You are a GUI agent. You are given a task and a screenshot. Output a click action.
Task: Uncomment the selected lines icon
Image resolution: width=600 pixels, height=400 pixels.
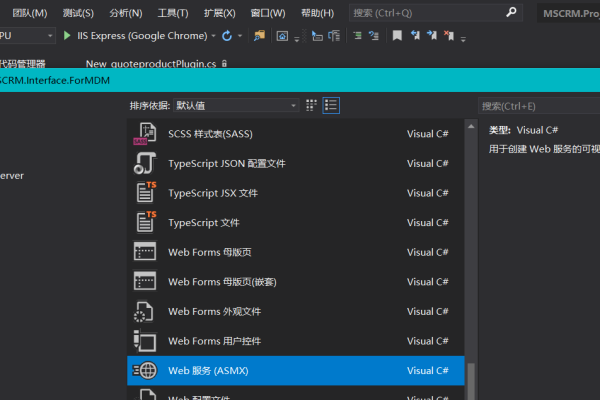click(373, 36)
